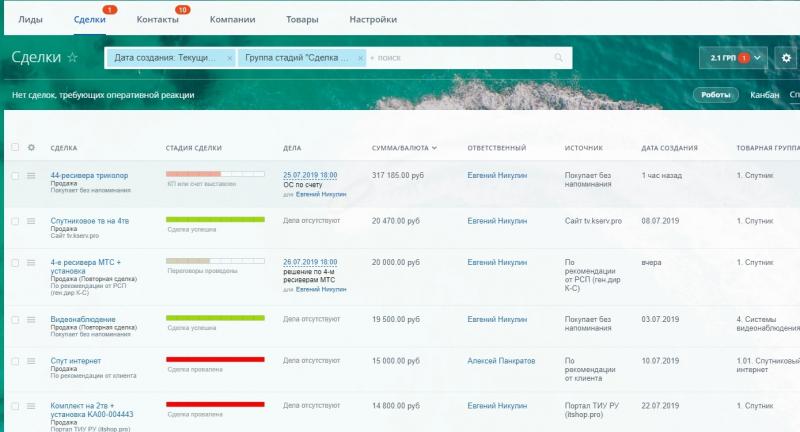Open row menu for 44-ресивера триколор
This screenshot has height=432, width=800.
point(31,175)
